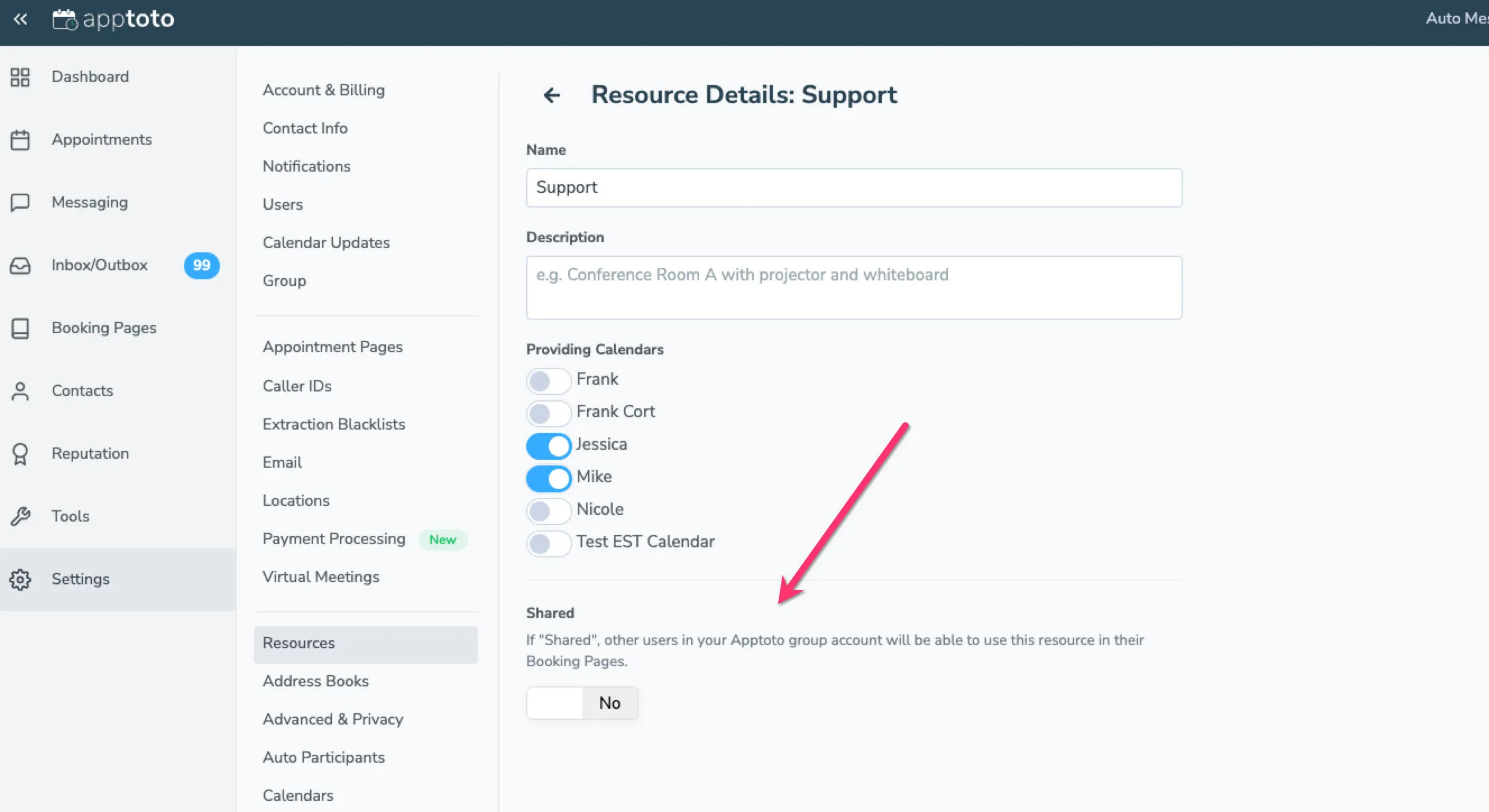
Task: Open Extraction Blacklists settings
Action: (x=334, y=424)
